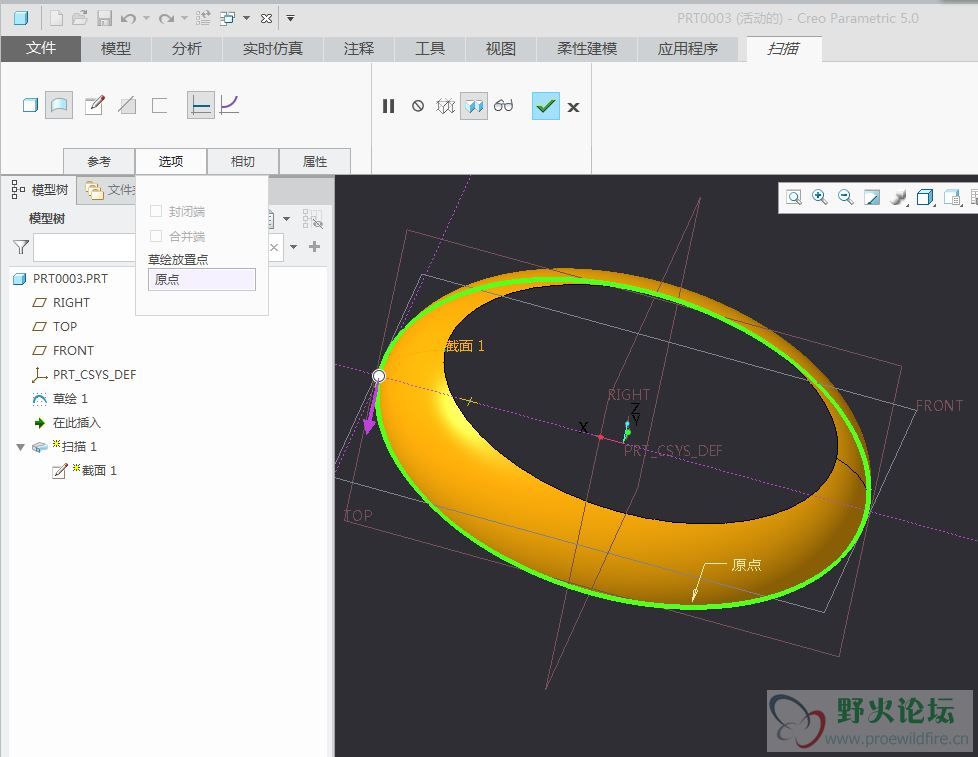
Task: Click the Undo arrow icon
Action: [x=128, y=19]
